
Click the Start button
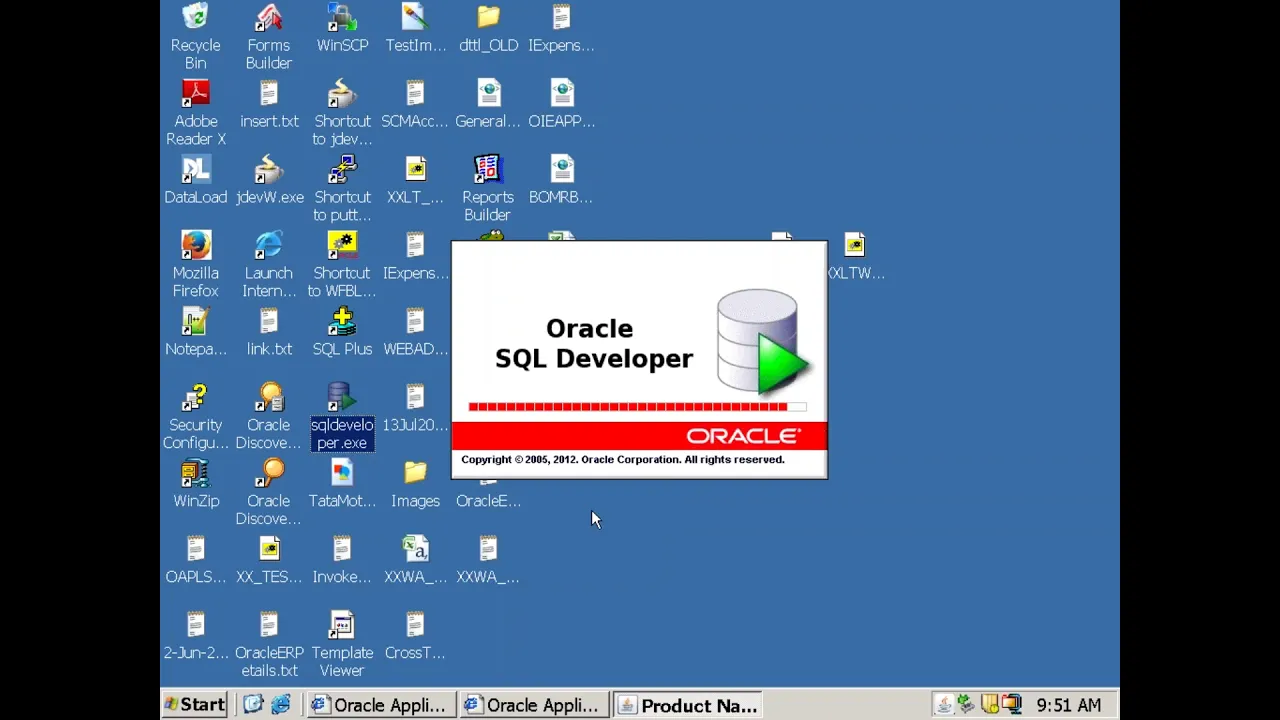195,705
